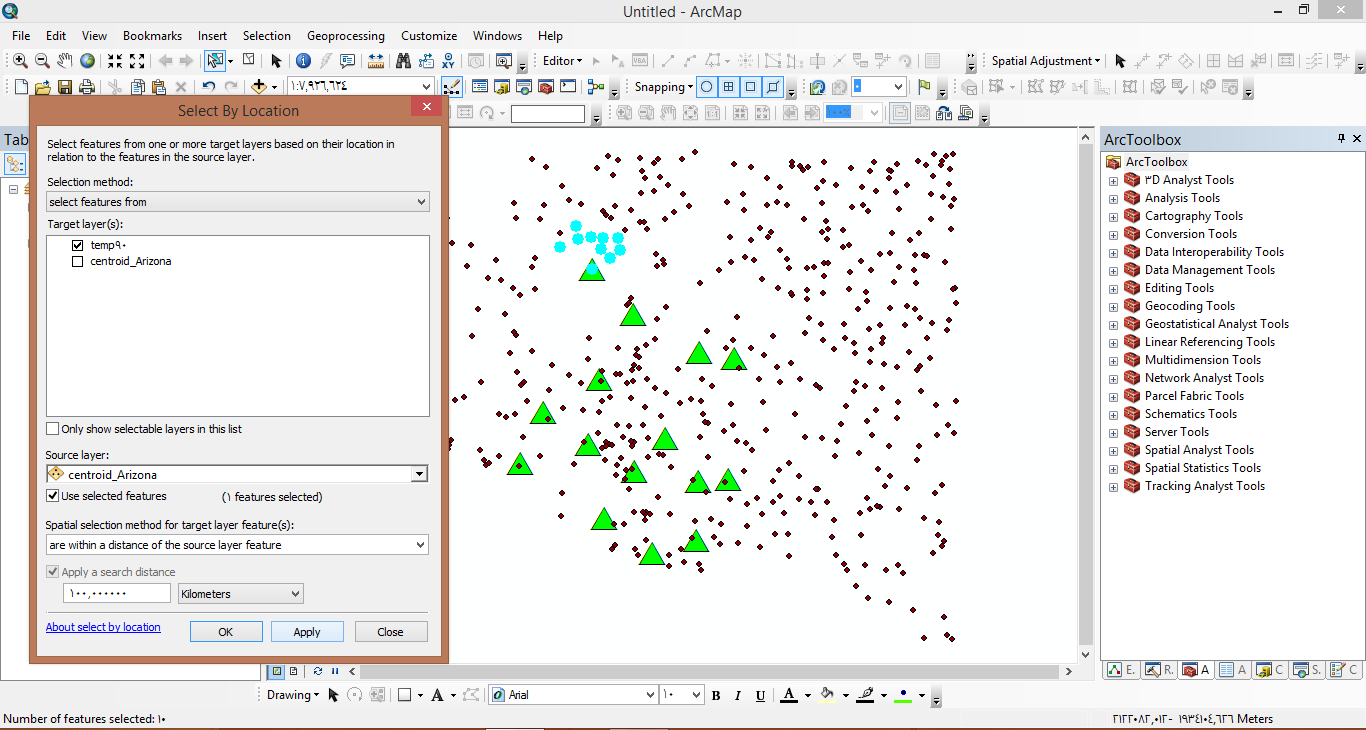Pick the Select Elements arrow tool
The image size is (1366, 730).
coord(277,61)
